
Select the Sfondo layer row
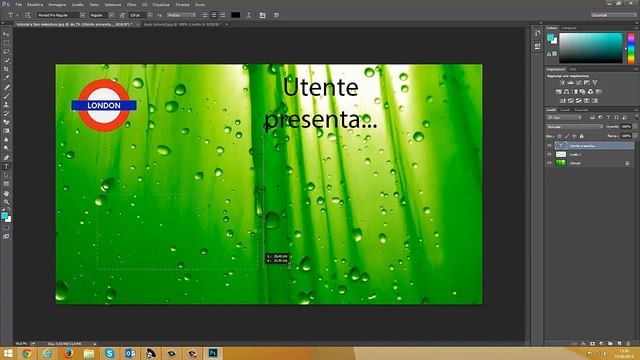point(590,163)
